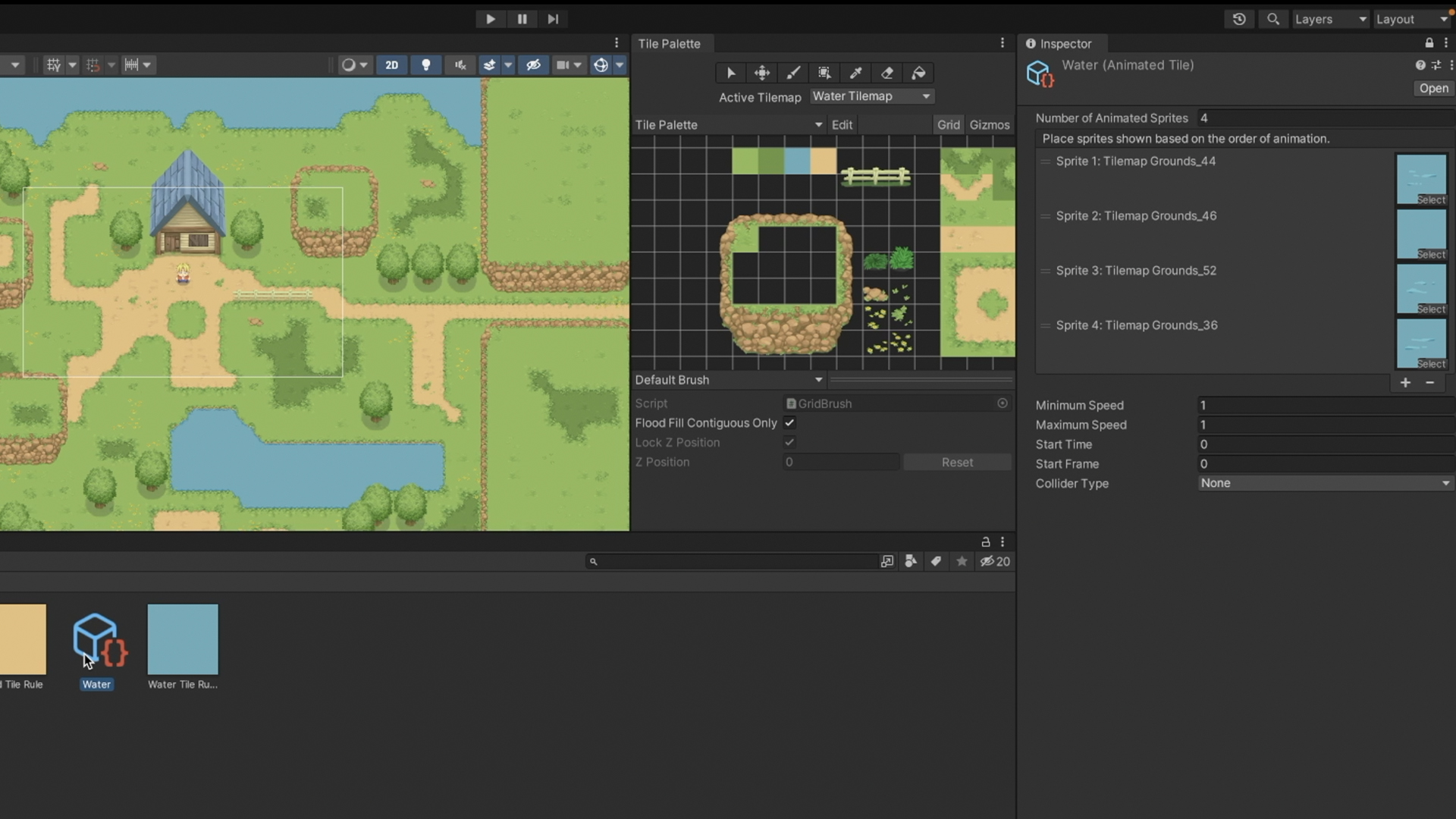Select sprite thumbnail for Sprite 3 Tilemap Grounds_52

pos(1421,288)
